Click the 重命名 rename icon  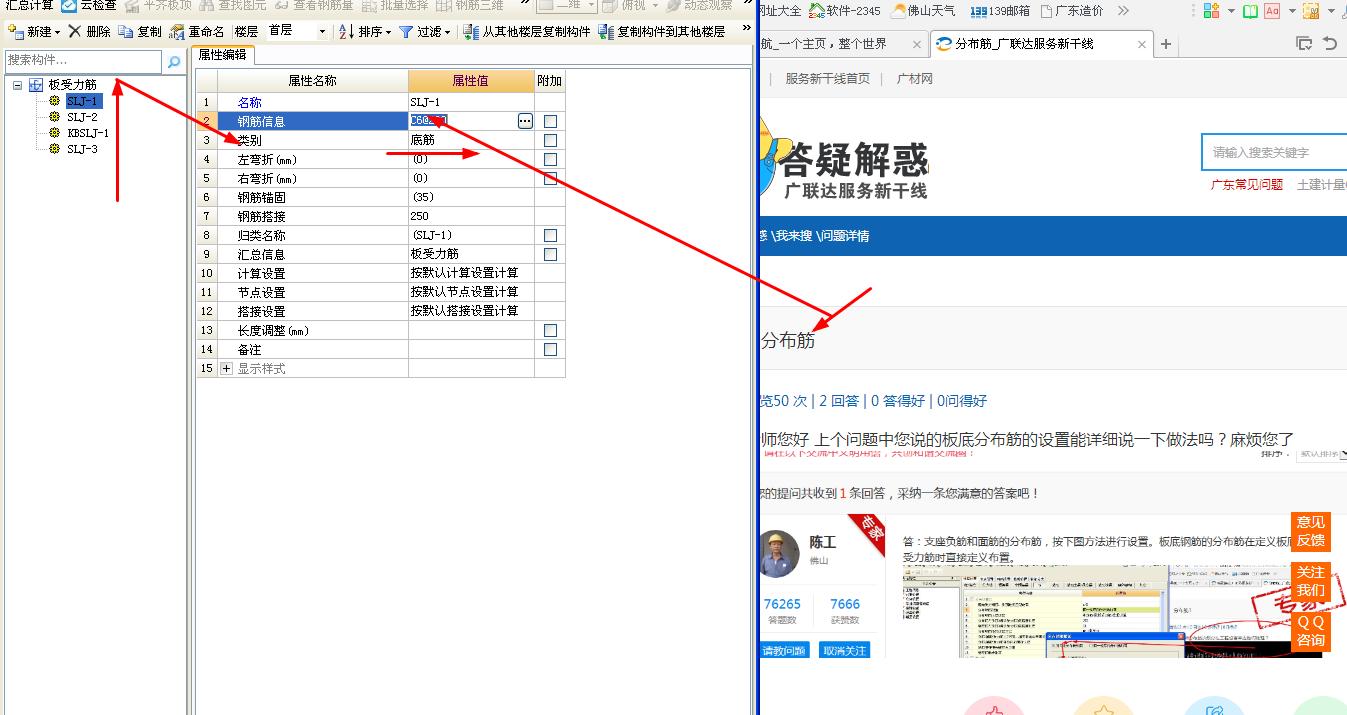177,32
